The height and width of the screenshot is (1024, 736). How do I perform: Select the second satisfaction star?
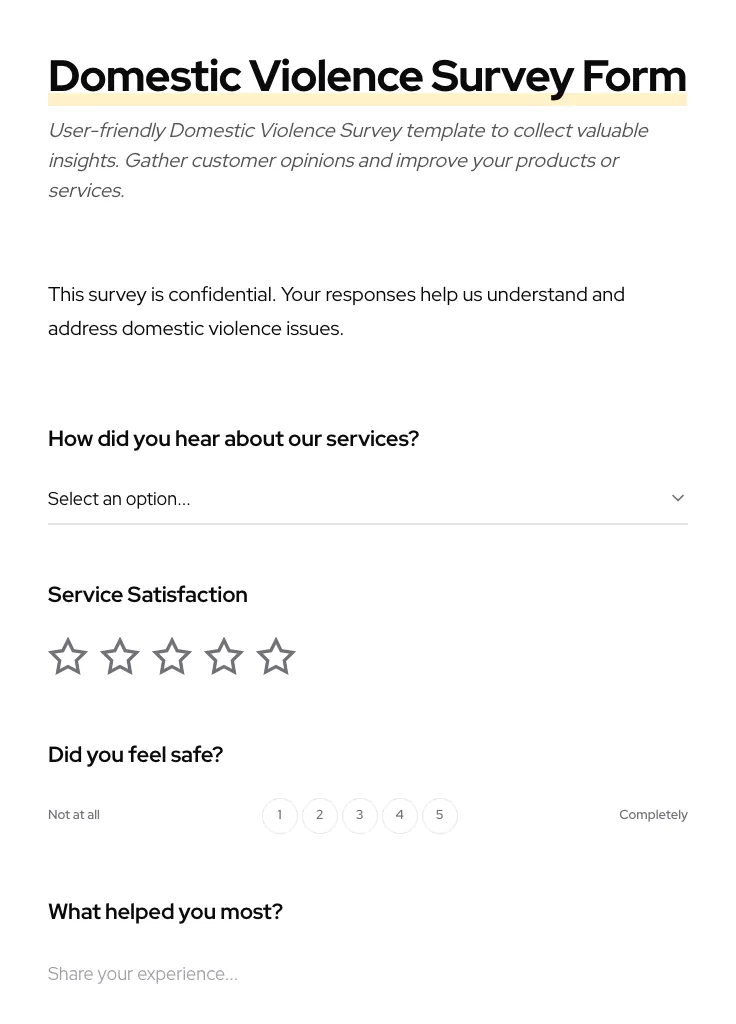[120, 657]
